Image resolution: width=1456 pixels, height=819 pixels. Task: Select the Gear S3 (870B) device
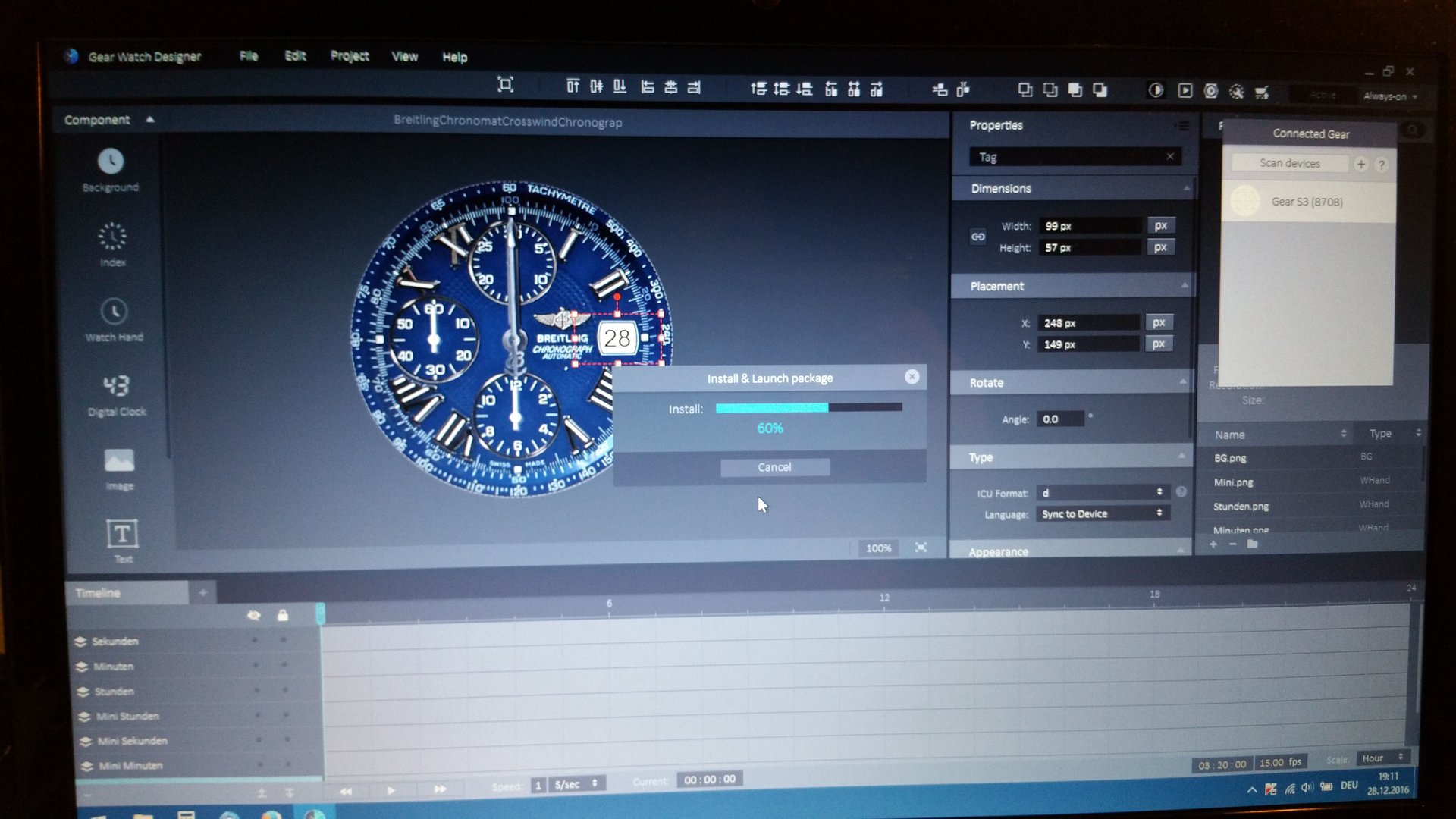click(x=1308, y=202)
